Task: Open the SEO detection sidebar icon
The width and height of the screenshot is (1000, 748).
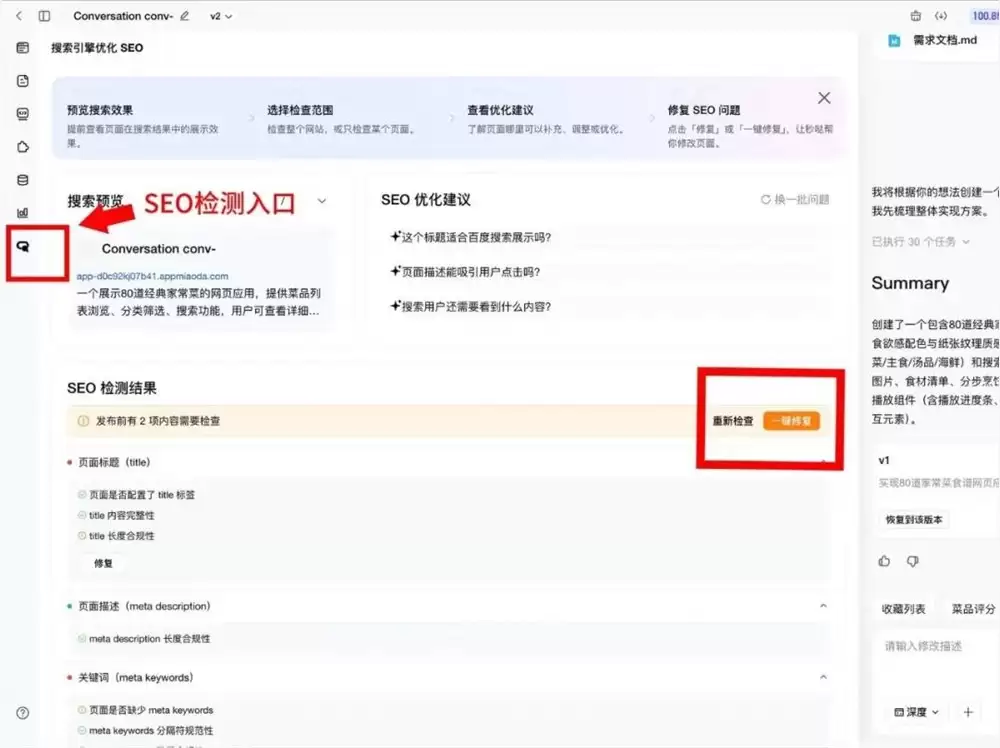Action: 23,246
